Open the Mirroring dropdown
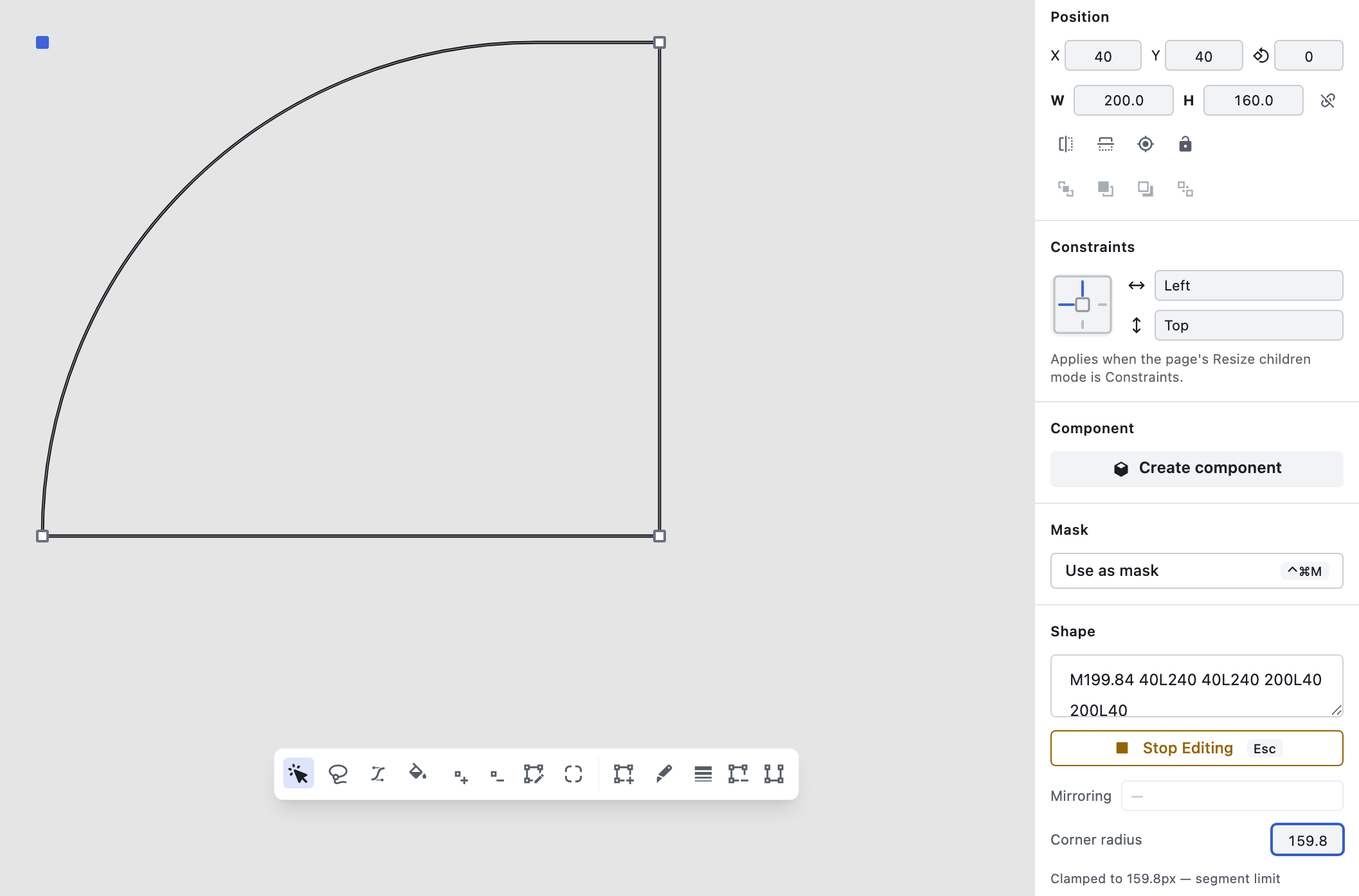1359x896 pixels. [x=1232, y=796]
